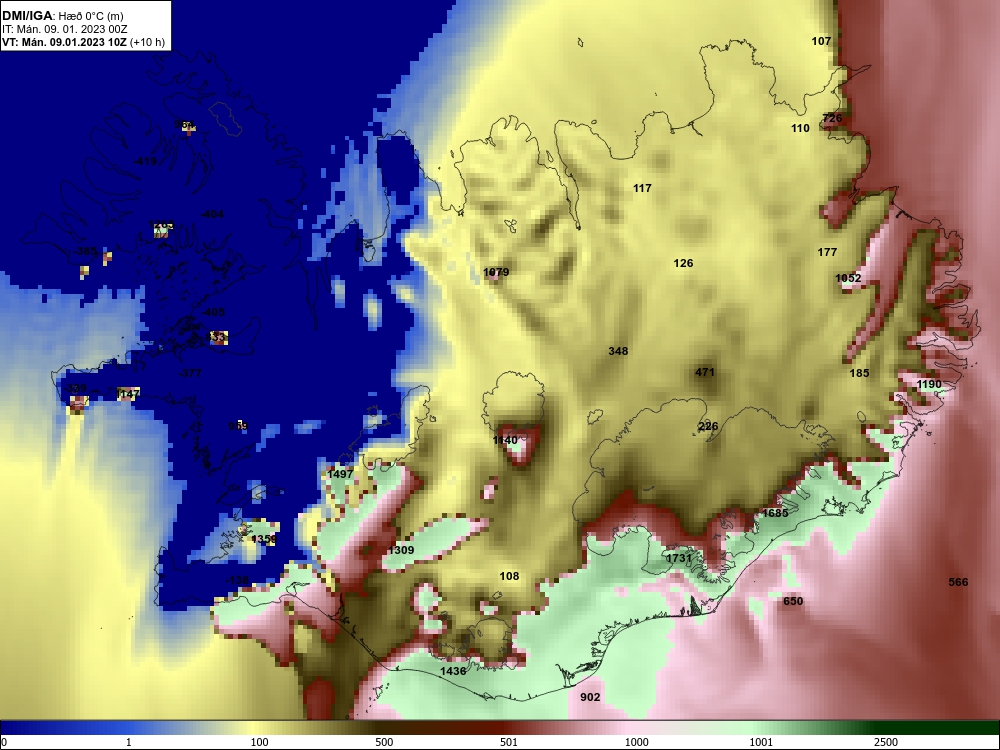Click the map value 226

708,427
